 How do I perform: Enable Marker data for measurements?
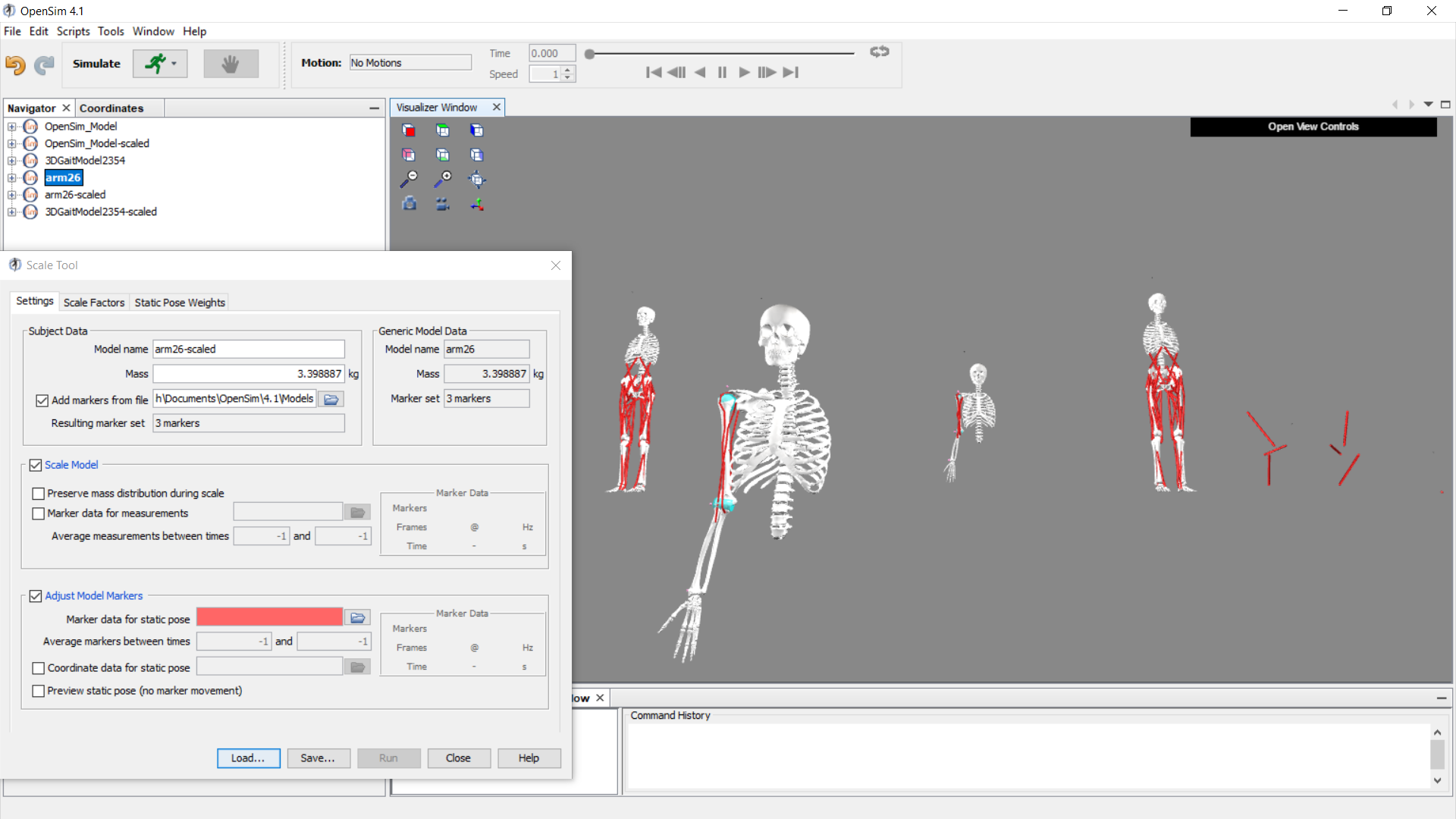tap(39, 513)
